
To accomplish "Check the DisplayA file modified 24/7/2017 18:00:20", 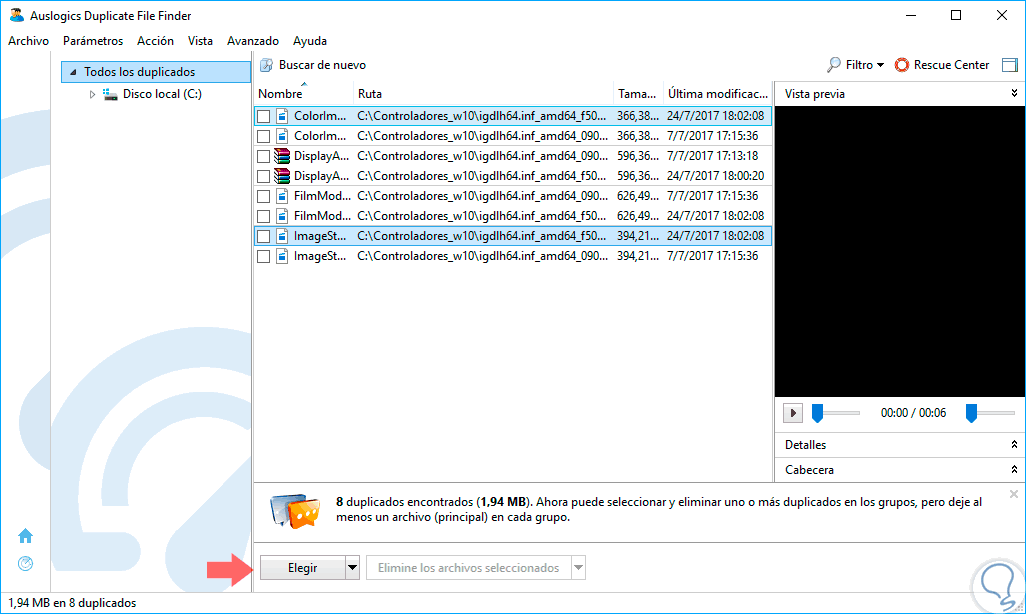I will pos(264,176).
